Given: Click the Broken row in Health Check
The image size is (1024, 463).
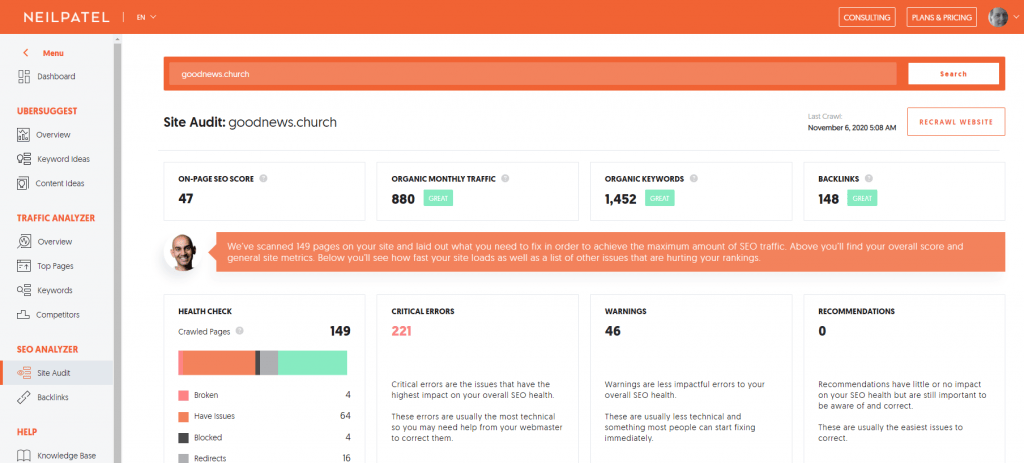Looking at the screenshot, I should click(x=264, y=395).
